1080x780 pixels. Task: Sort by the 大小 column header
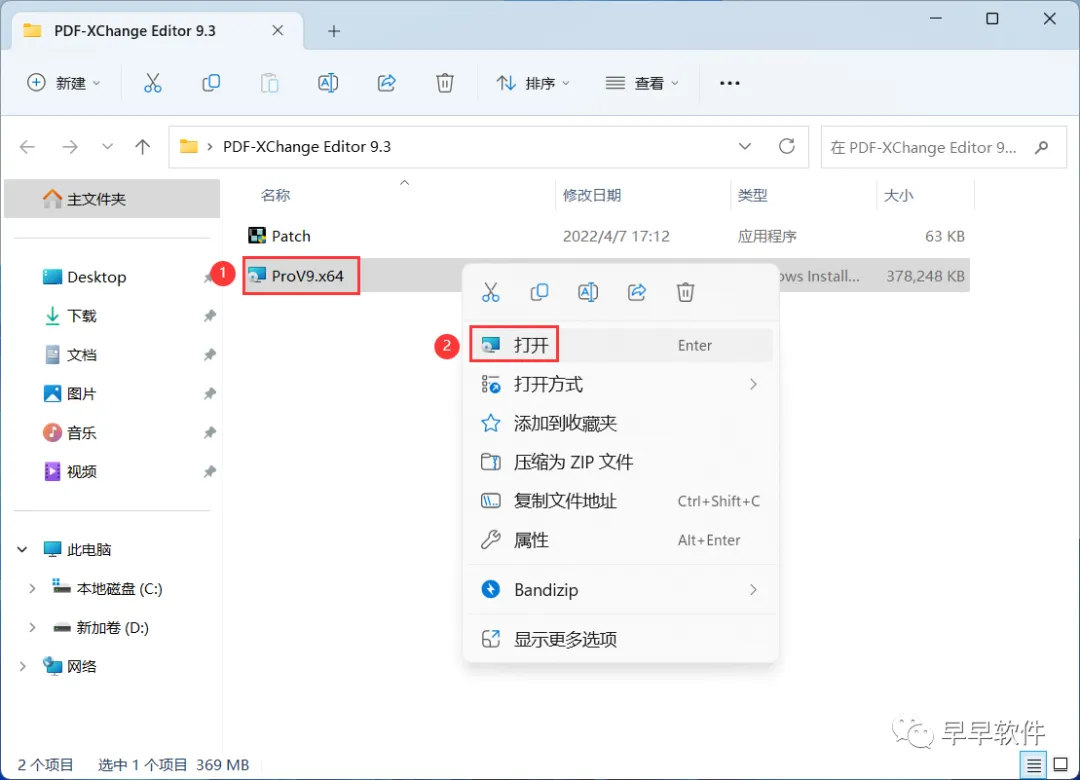pos(899,195)
